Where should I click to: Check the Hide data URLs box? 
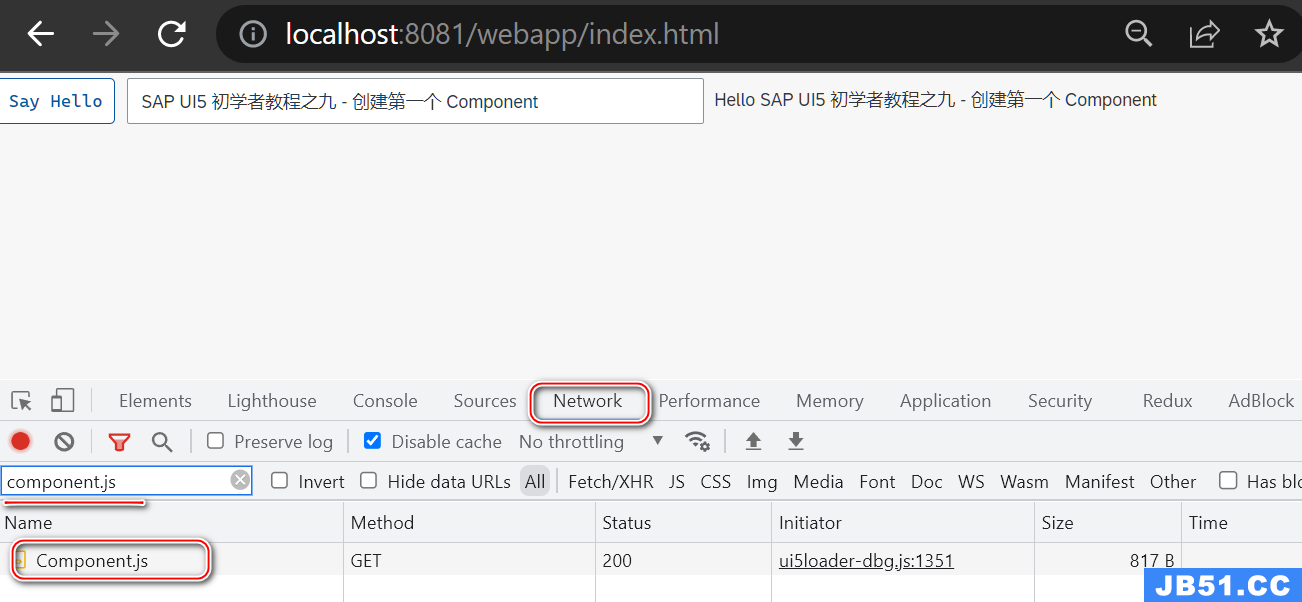[368, 481]
